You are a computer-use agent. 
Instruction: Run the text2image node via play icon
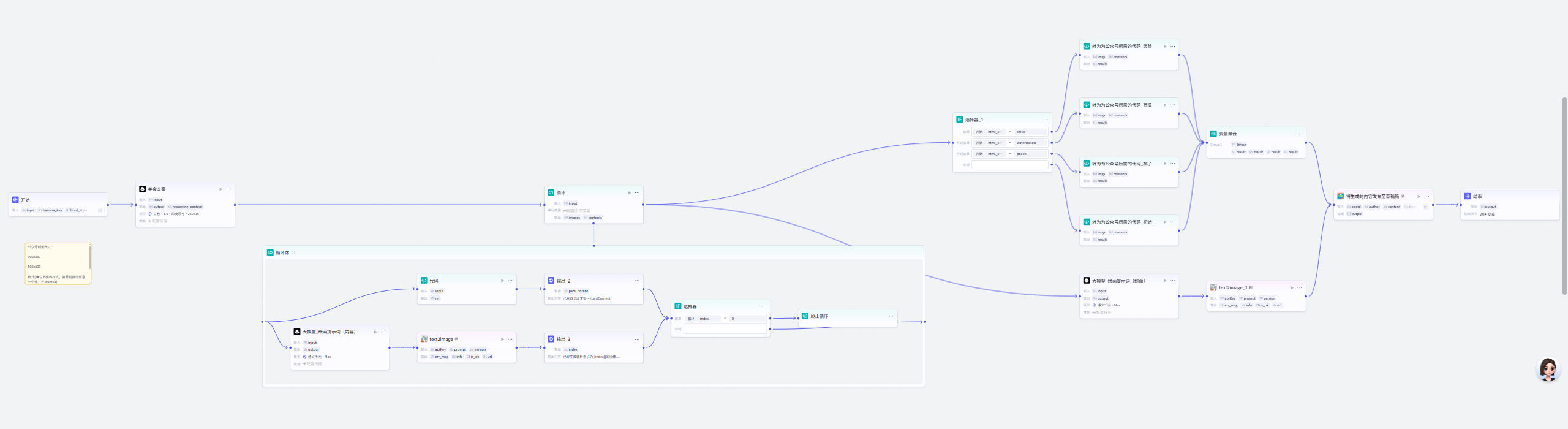(502, 339)
